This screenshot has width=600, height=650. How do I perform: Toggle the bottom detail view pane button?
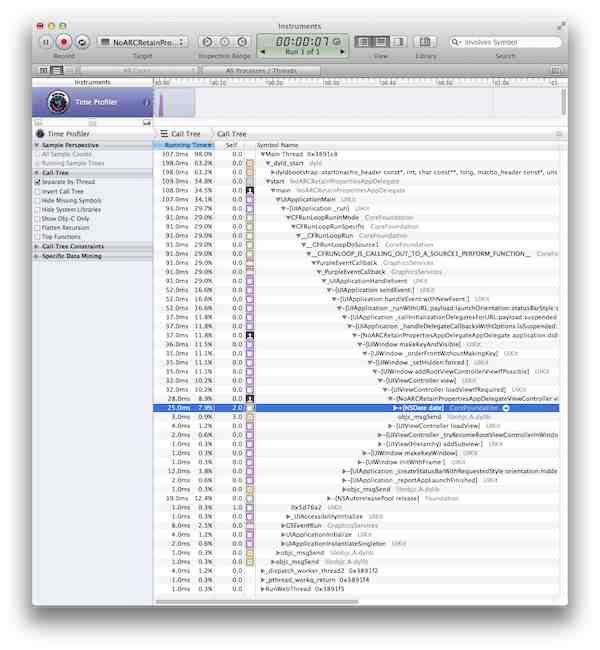[380, 42]
